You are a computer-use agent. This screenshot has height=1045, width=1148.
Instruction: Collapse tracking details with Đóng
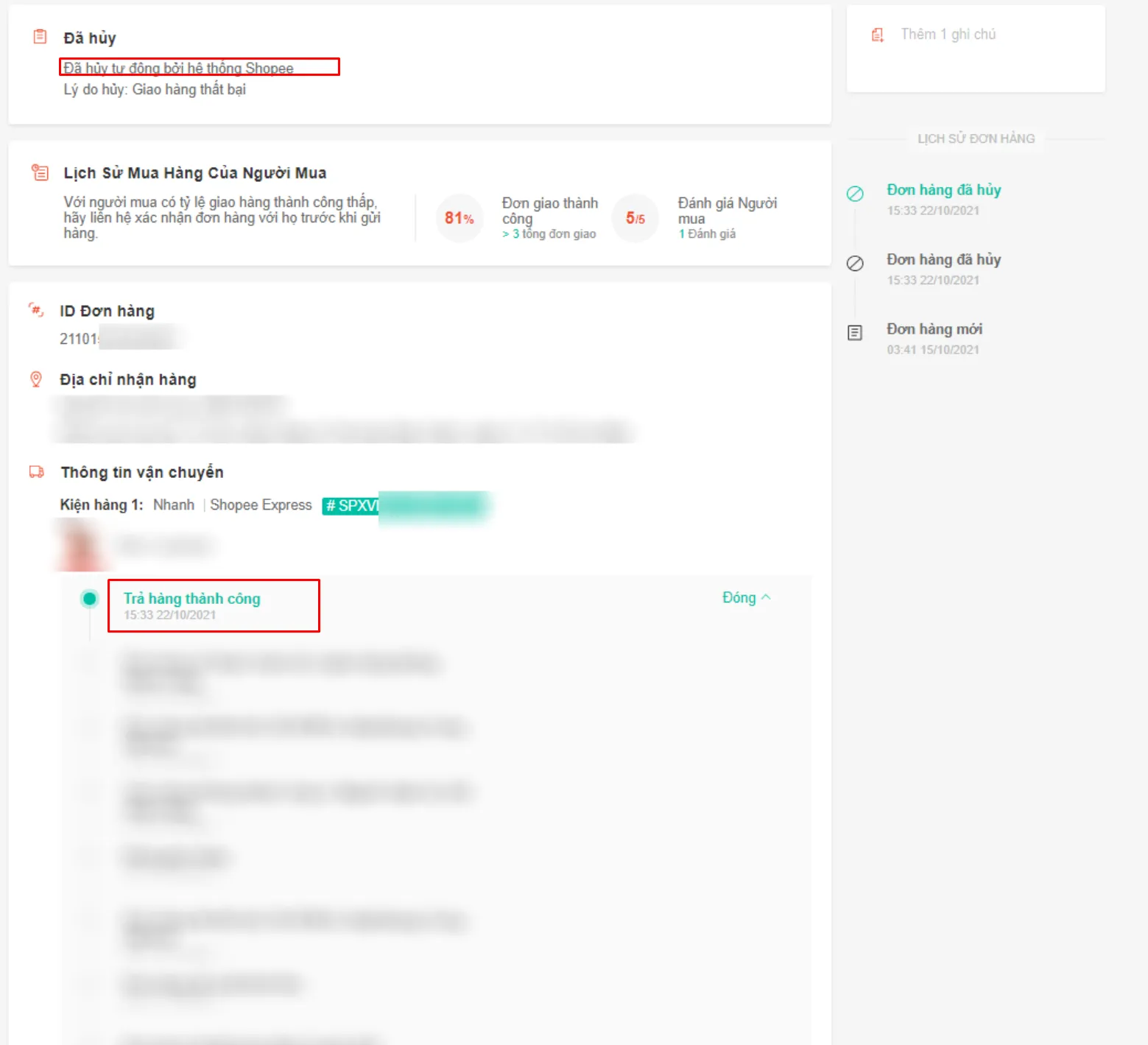click(746, 597)
